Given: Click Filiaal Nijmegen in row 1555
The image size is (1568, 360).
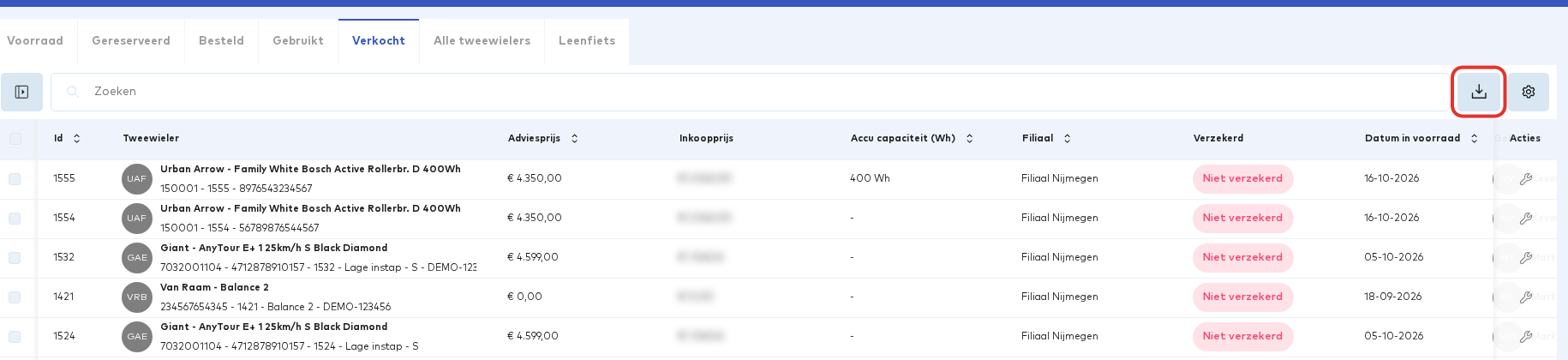Looking at the screenshot, I should click(x=1060, y=178).
